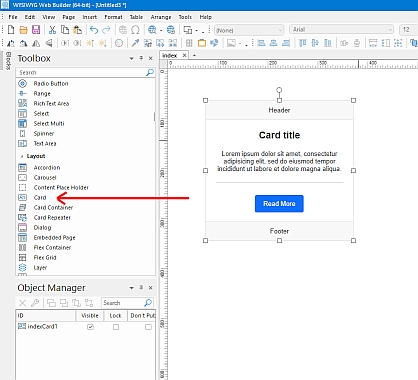The image size is (418, 380).
Task: Align selected objects to the left
Action: (x=261, y=43)
